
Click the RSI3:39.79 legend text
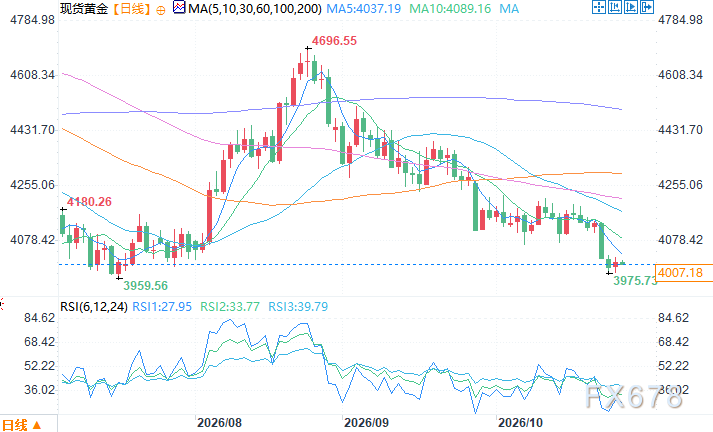click(x=298, y=306)
